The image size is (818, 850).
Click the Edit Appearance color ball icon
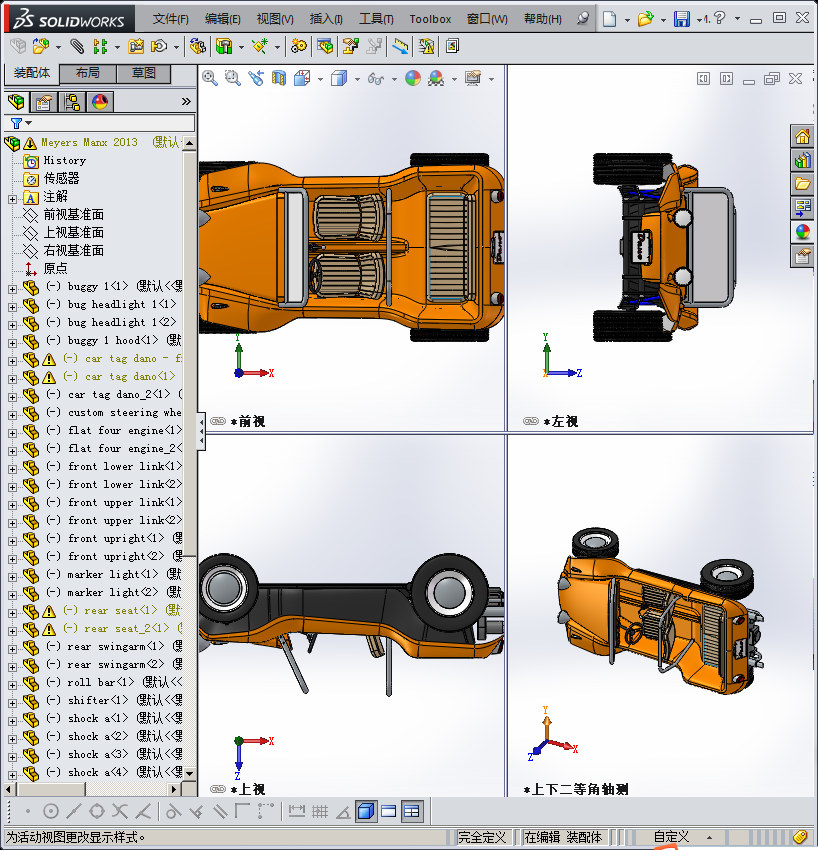click(x=413, y=79)
